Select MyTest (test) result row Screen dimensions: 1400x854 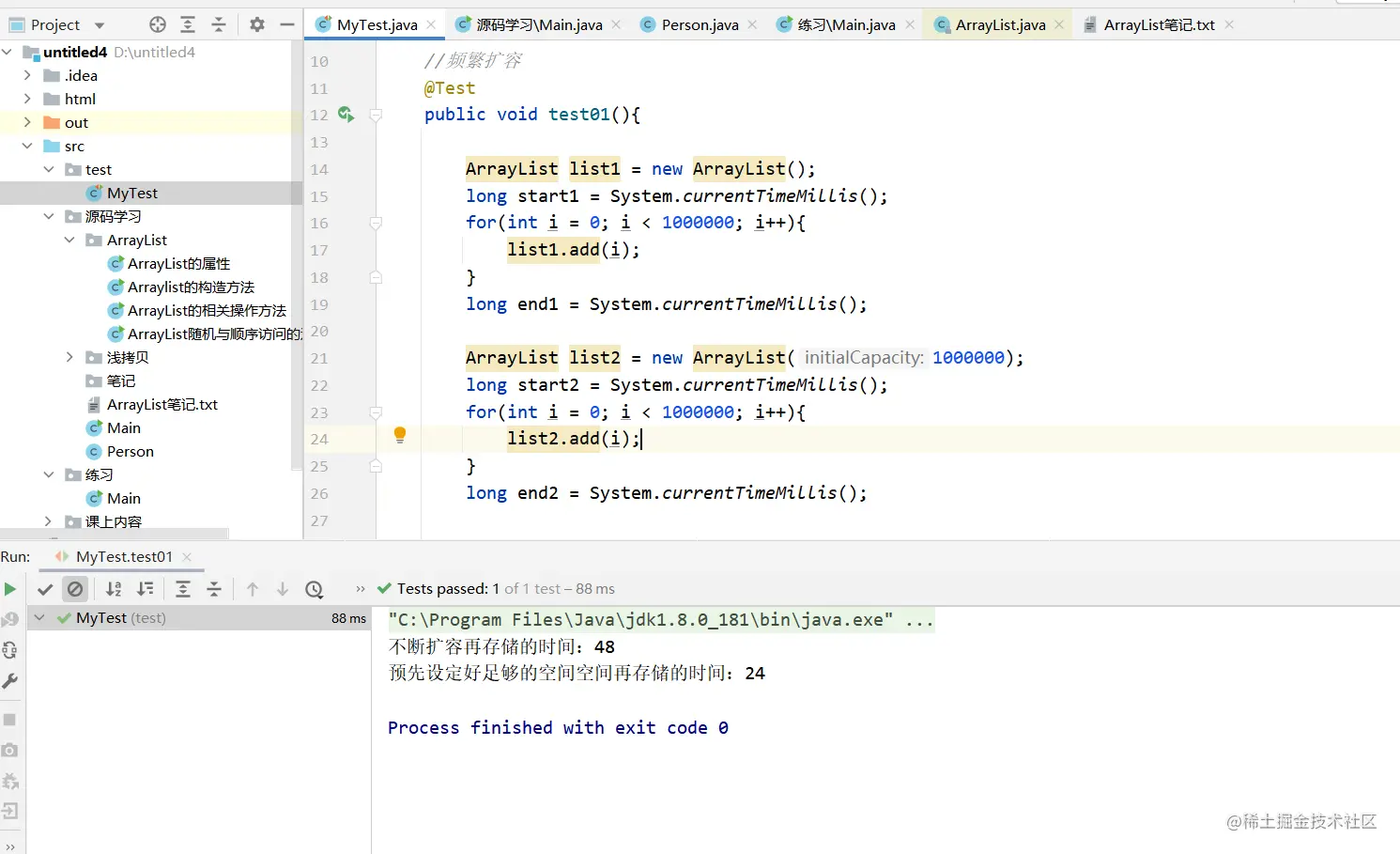[x=197, y=618]
